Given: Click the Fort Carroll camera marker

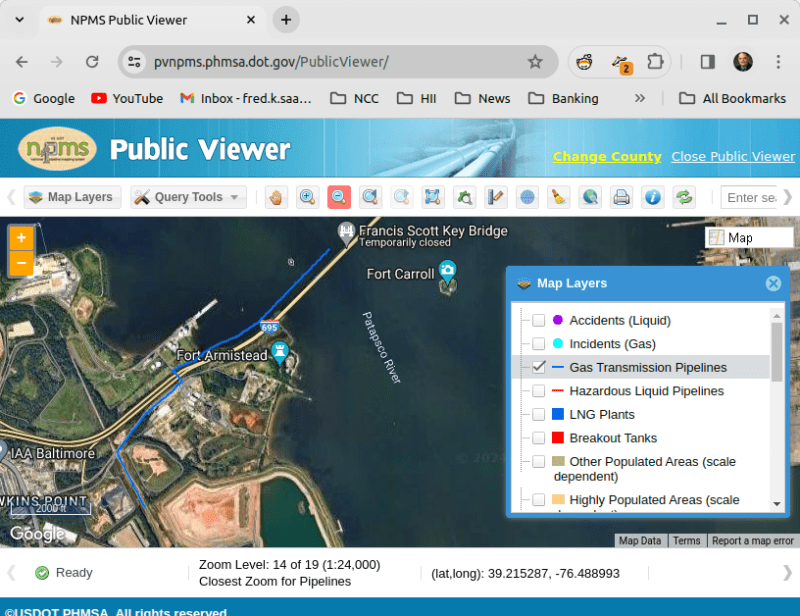Looking at the screenshot, I should tap(447, 272).
